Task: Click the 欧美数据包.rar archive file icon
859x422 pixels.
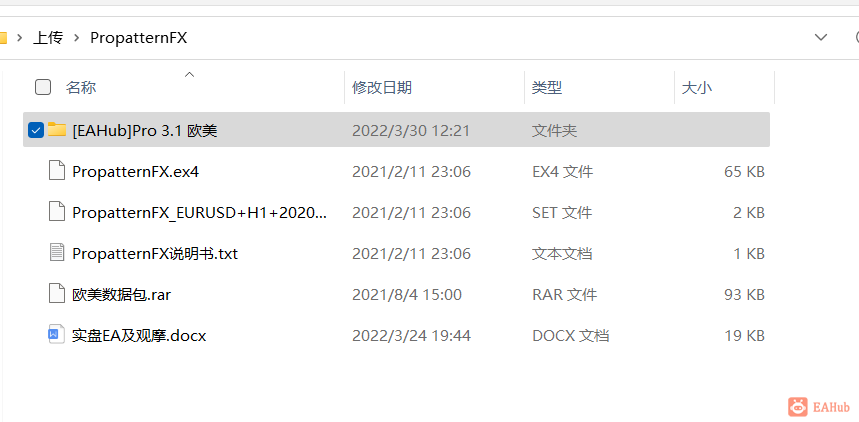Action: click(57, 294)
